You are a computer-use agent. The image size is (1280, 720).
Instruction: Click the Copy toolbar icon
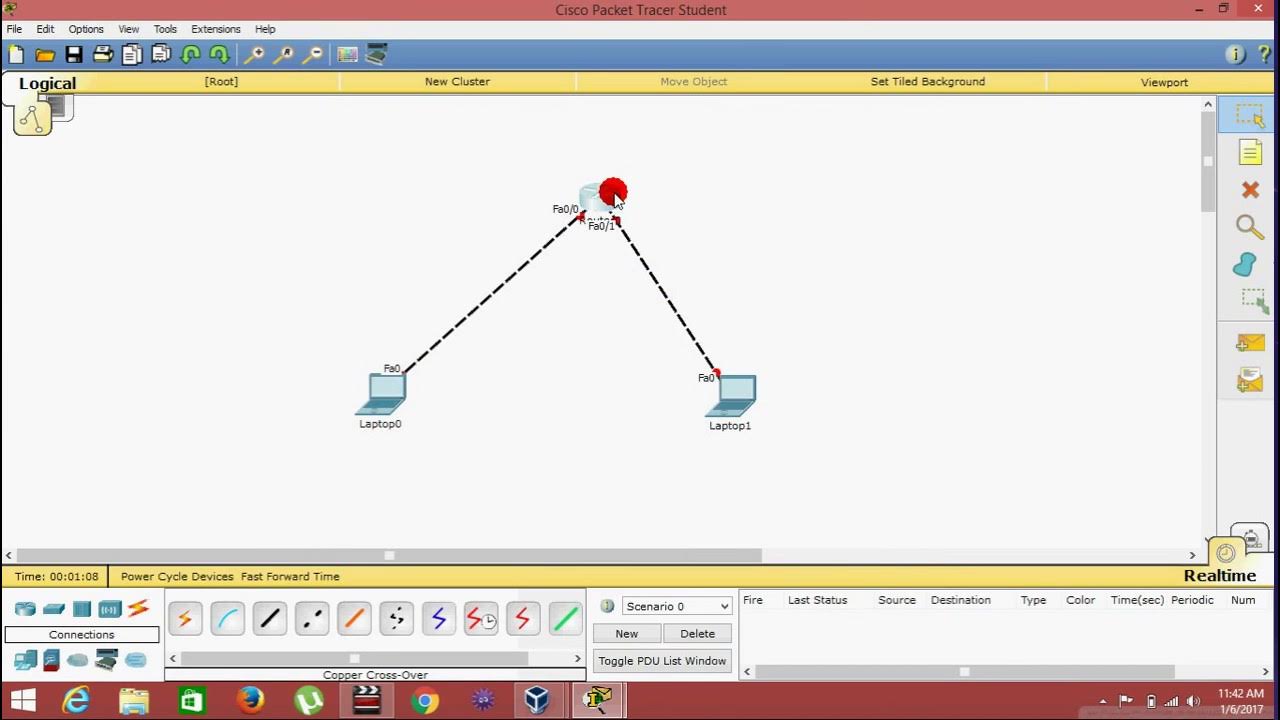(x=132, y=55)
